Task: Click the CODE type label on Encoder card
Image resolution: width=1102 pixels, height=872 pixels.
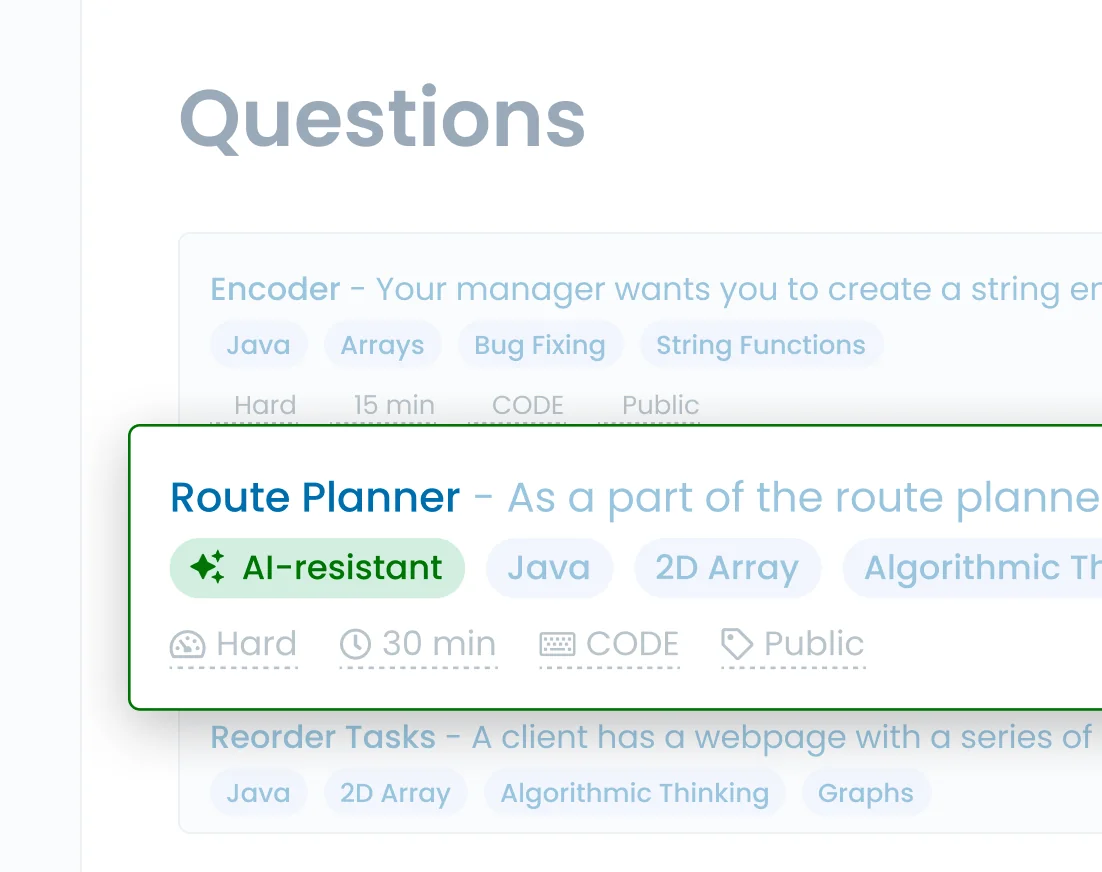Action: [x=527, y=405]
